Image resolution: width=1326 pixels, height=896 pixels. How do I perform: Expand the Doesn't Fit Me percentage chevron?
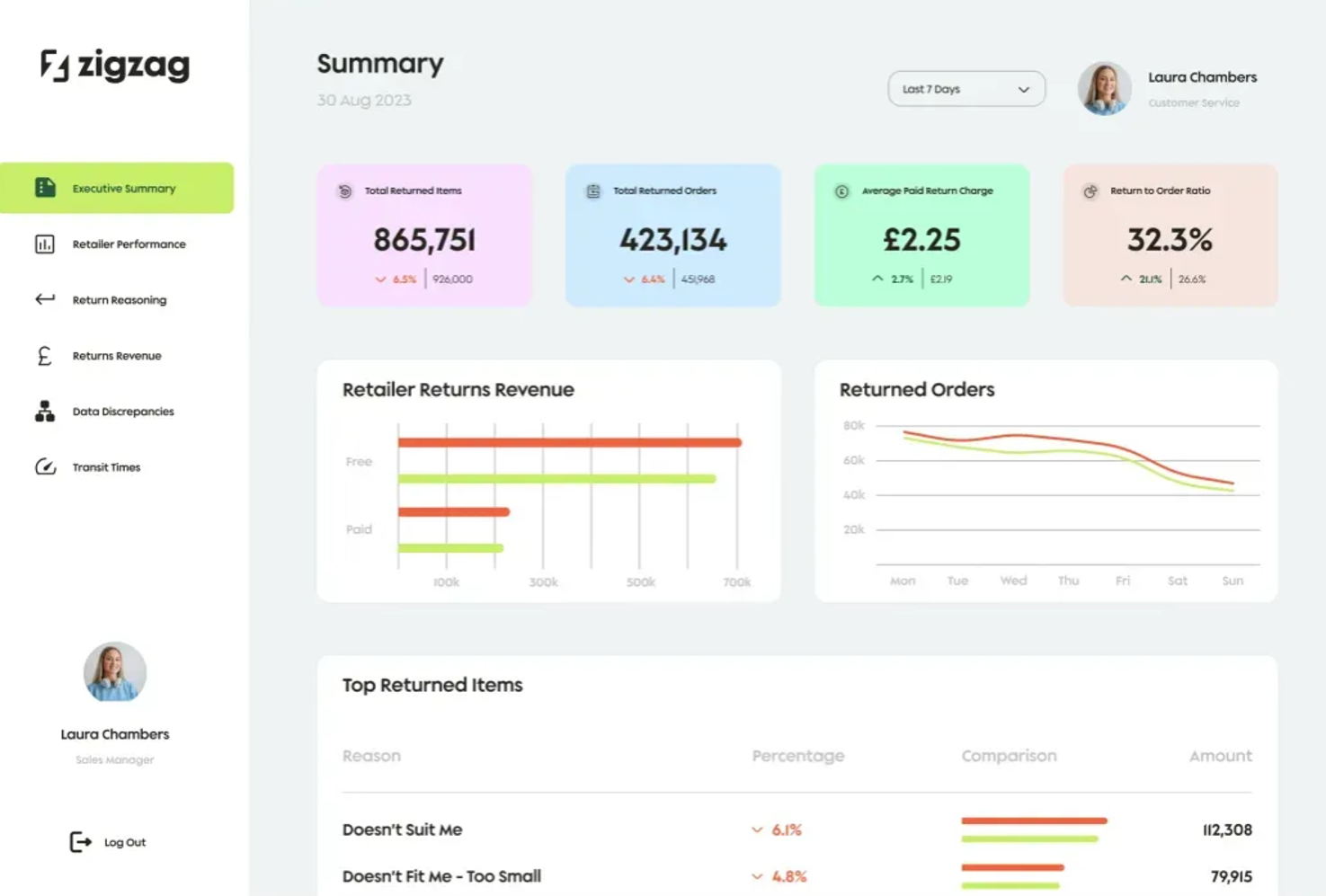(x=779, y=876)
